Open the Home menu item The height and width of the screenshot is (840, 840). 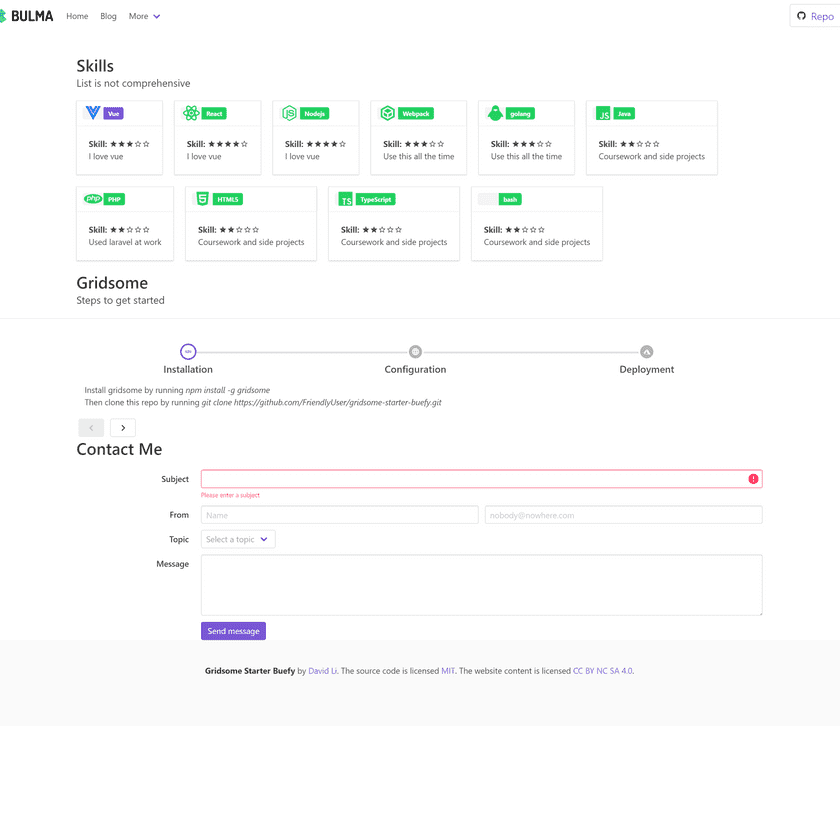[x=77, y=16]
